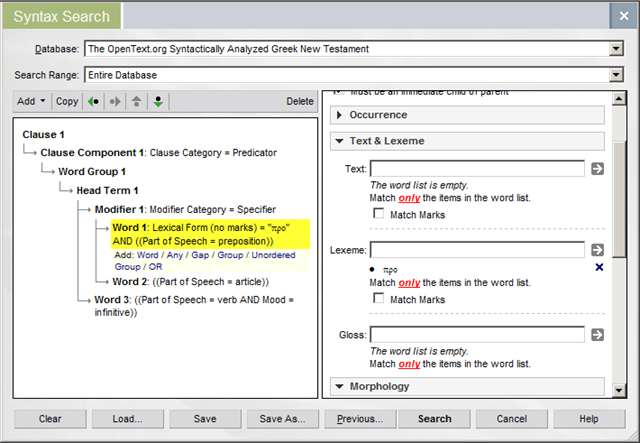Click the arrow button next to Lexeme field
The height and width of the screenshot is (443, 640).
(597, 250)
